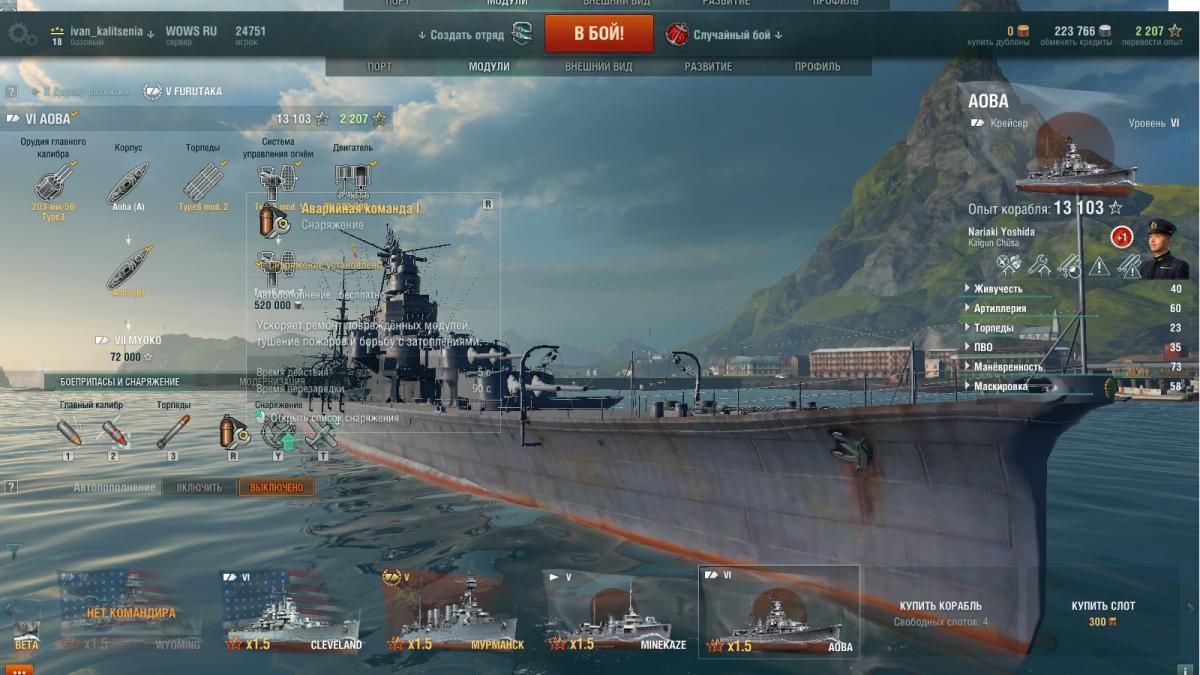This screenshot has width=1200, height=675.
Task: Switch to the ВНЕШНИЙ ВИД tab
Action: click(x=599, y=67)
